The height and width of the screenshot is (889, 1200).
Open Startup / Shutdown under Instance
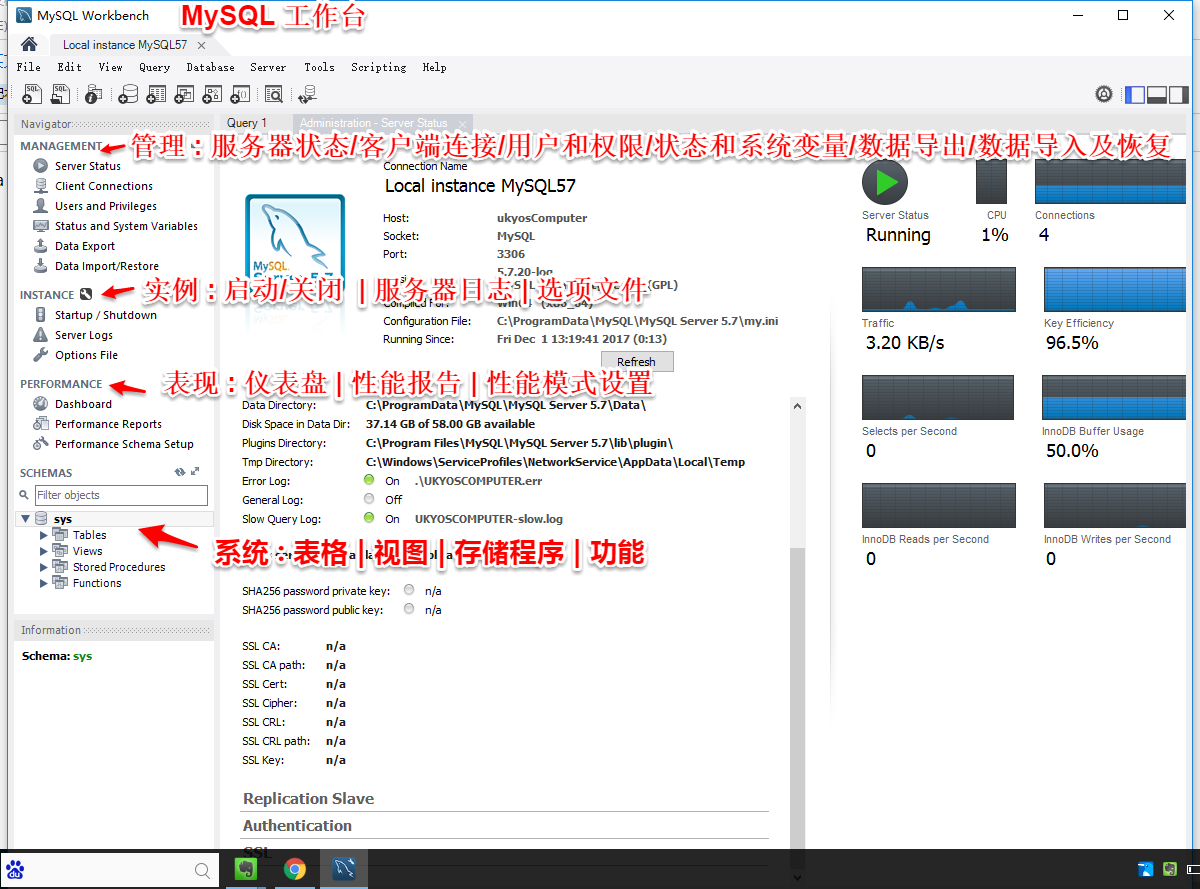105,315
